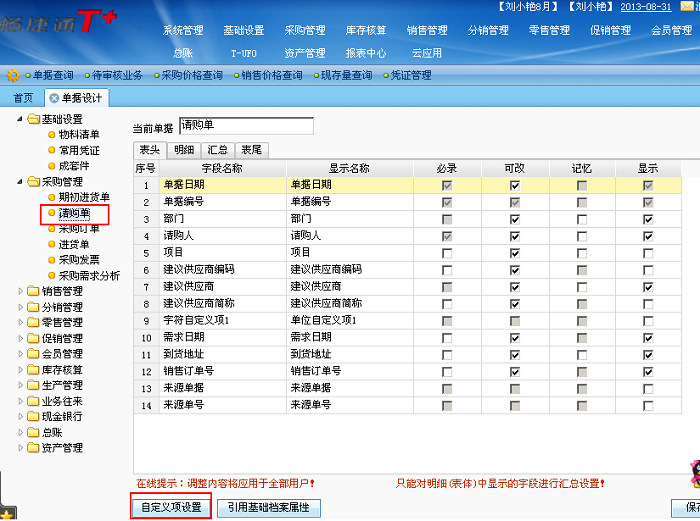Click the orange bullet beside 物料清单
This screenshot has height=521, width=700.
pyautogui.click(x=51, y=135)
